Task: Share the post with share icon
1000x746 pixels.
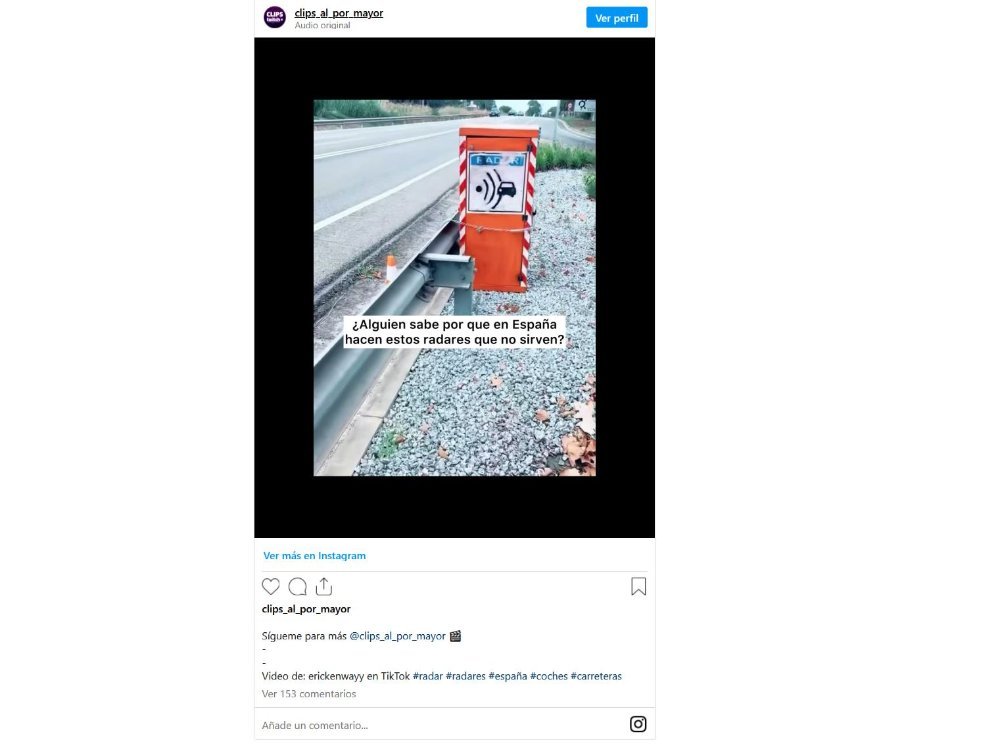Action: point(324,587)
